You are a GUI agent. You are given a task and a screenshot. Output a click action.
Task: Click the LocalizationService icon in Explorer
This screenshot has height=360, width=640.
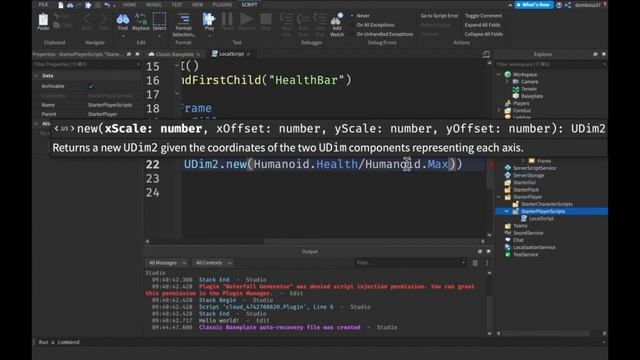[508, 247]
